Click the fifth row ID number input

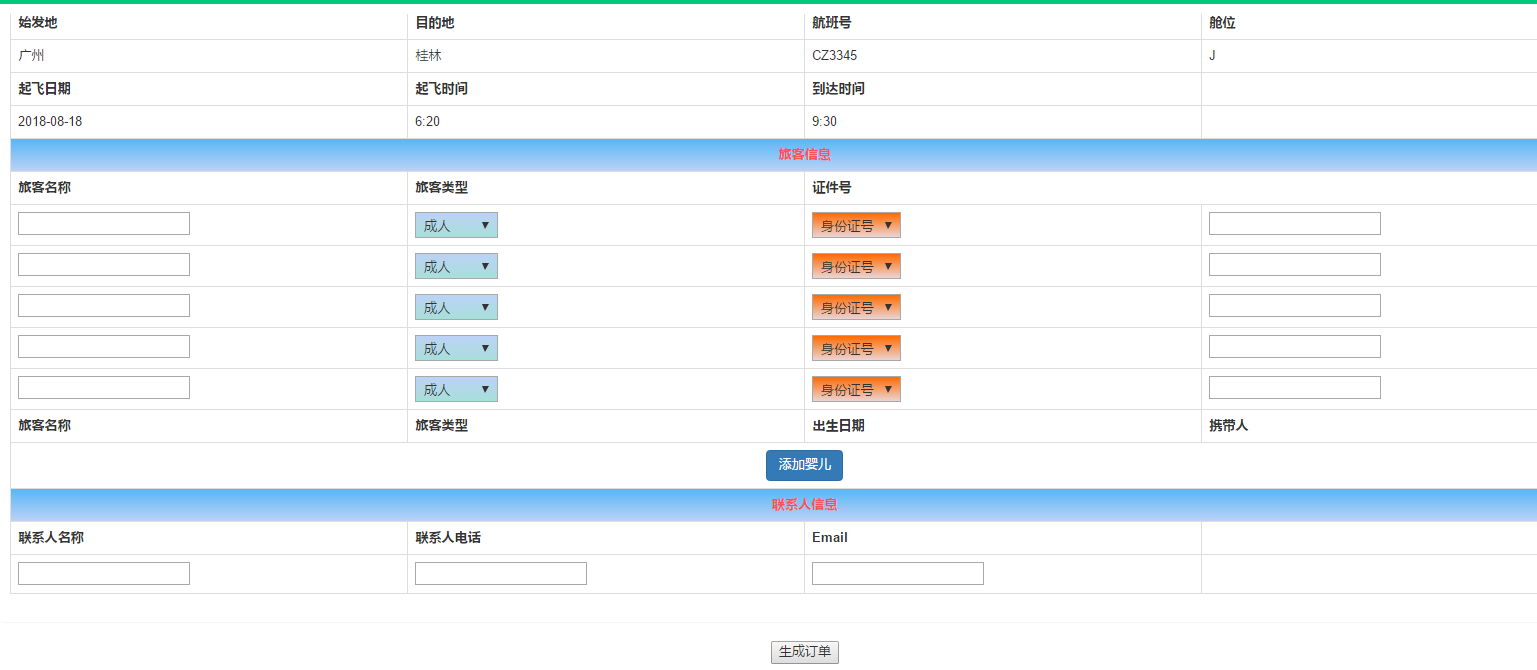tap(1295, 387)
